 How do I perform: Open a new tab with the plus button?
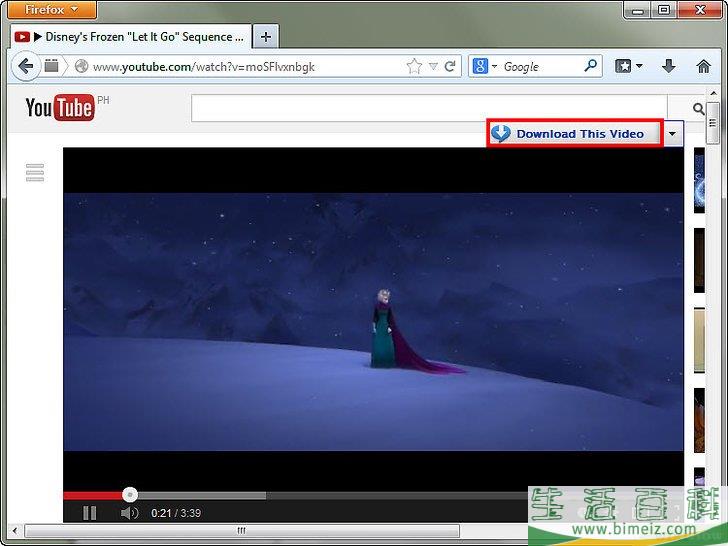pos(266,37)
